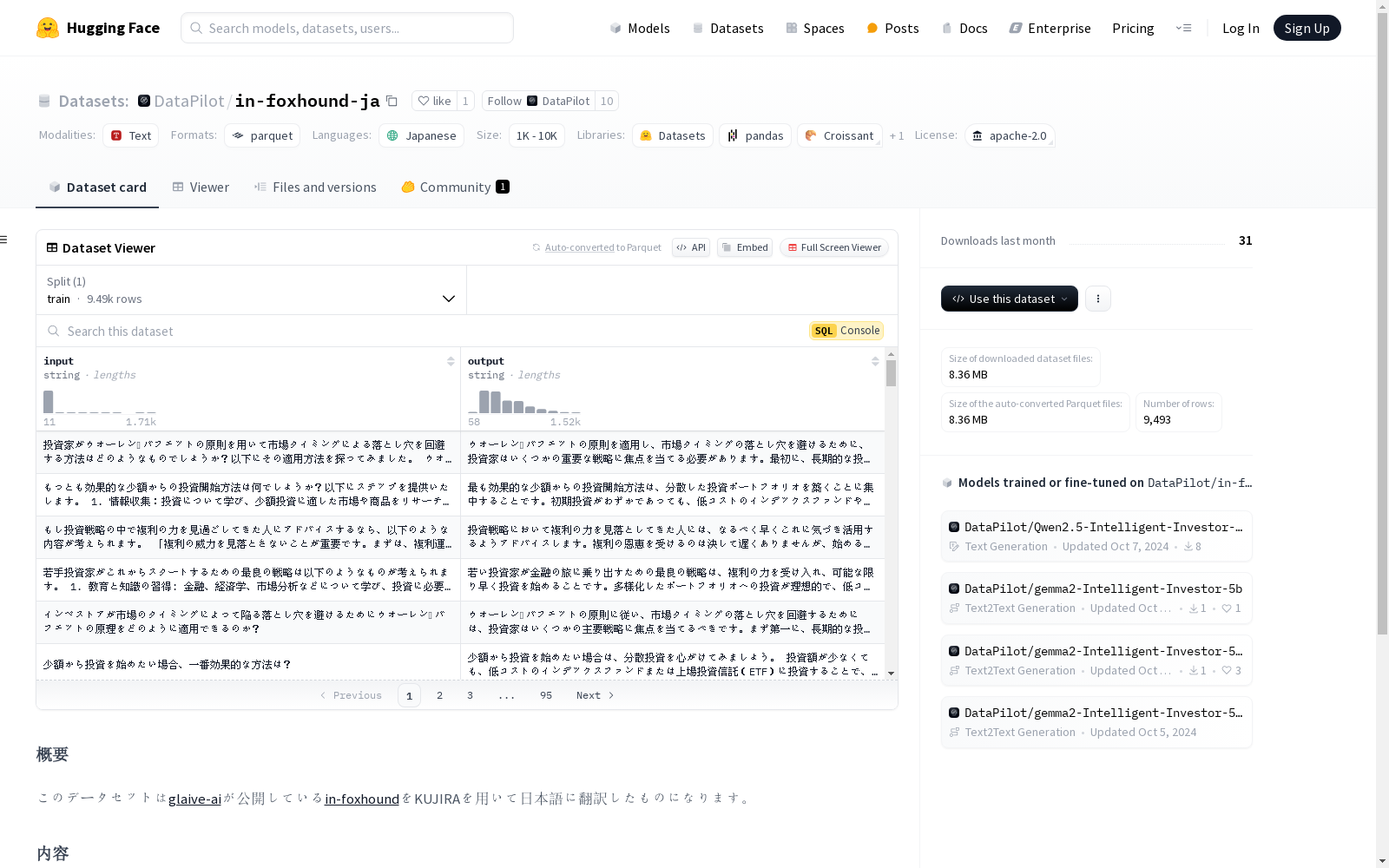Click the DataPilot organization avatar icon
Image resolution: width=1389 pixels, height=868 pixels.
(x=144, y=101)
